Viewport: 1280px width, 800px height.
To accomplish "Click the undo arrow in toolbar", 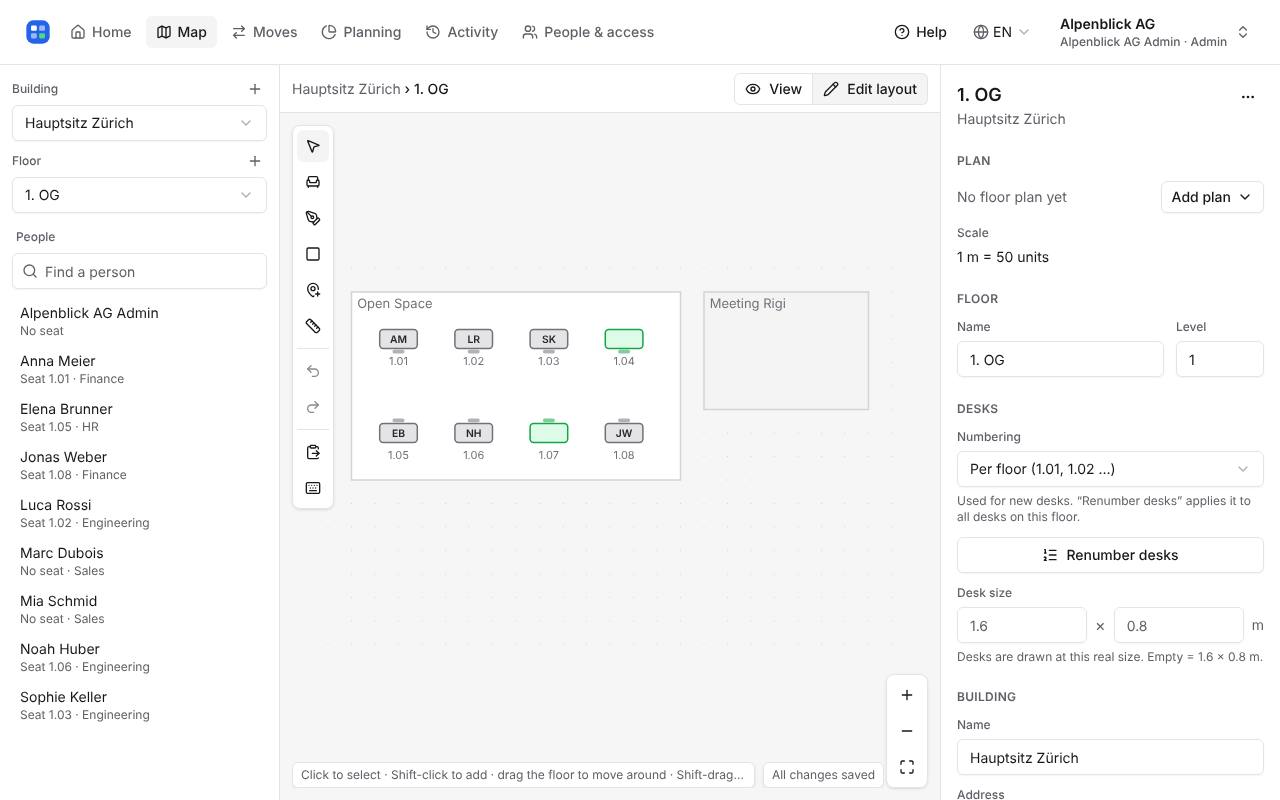I will point(313,371).
